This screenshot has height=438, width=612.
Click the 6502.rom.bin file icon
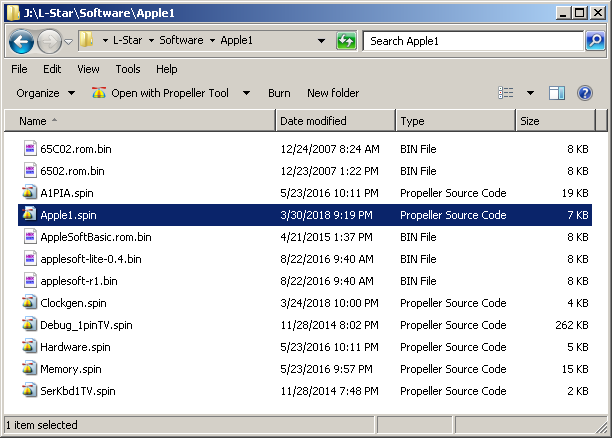(30, 171)
